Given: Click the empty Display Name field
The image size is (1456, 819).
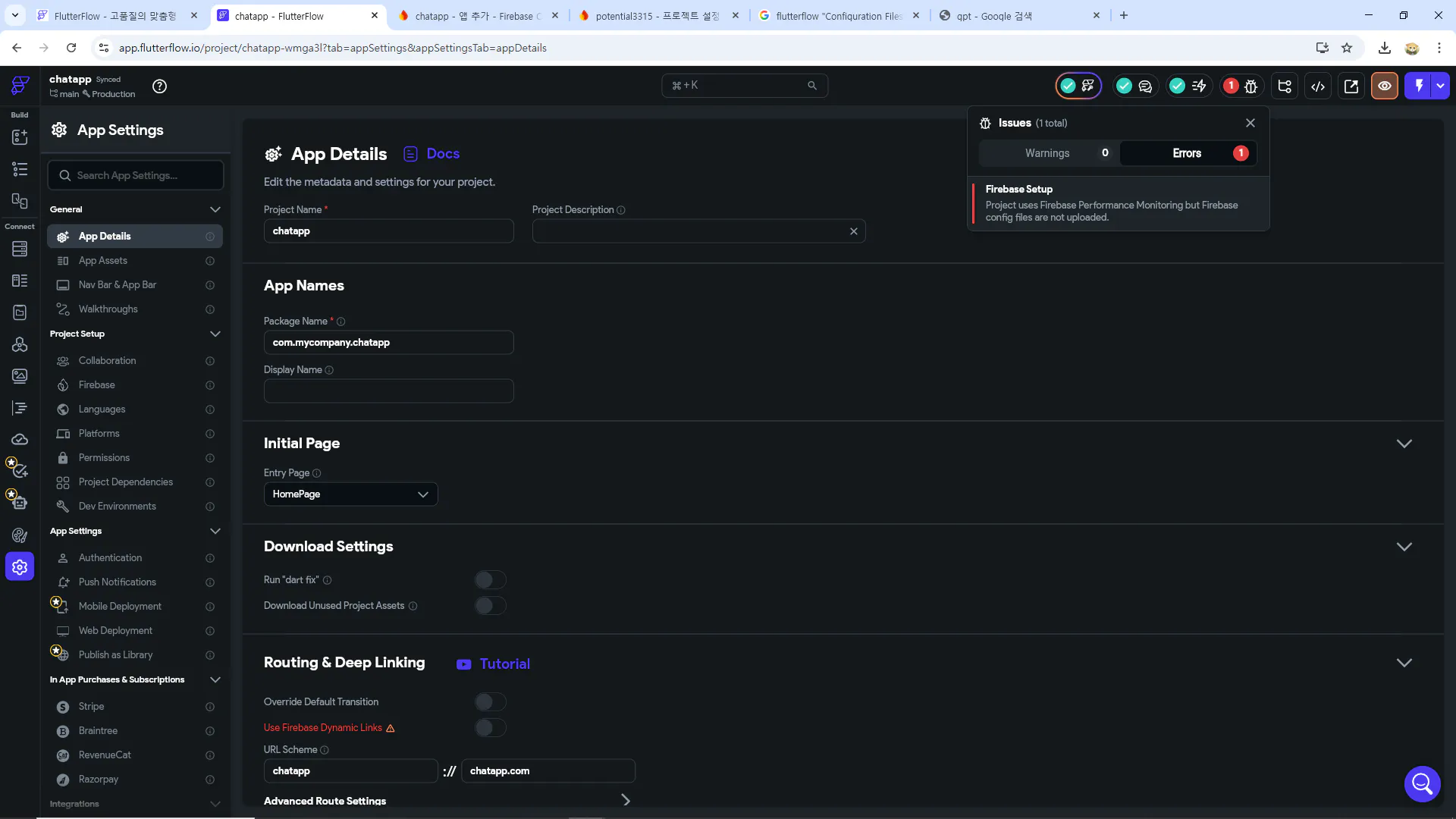Looking at the screenshot, I should click(x=388, y=391).
